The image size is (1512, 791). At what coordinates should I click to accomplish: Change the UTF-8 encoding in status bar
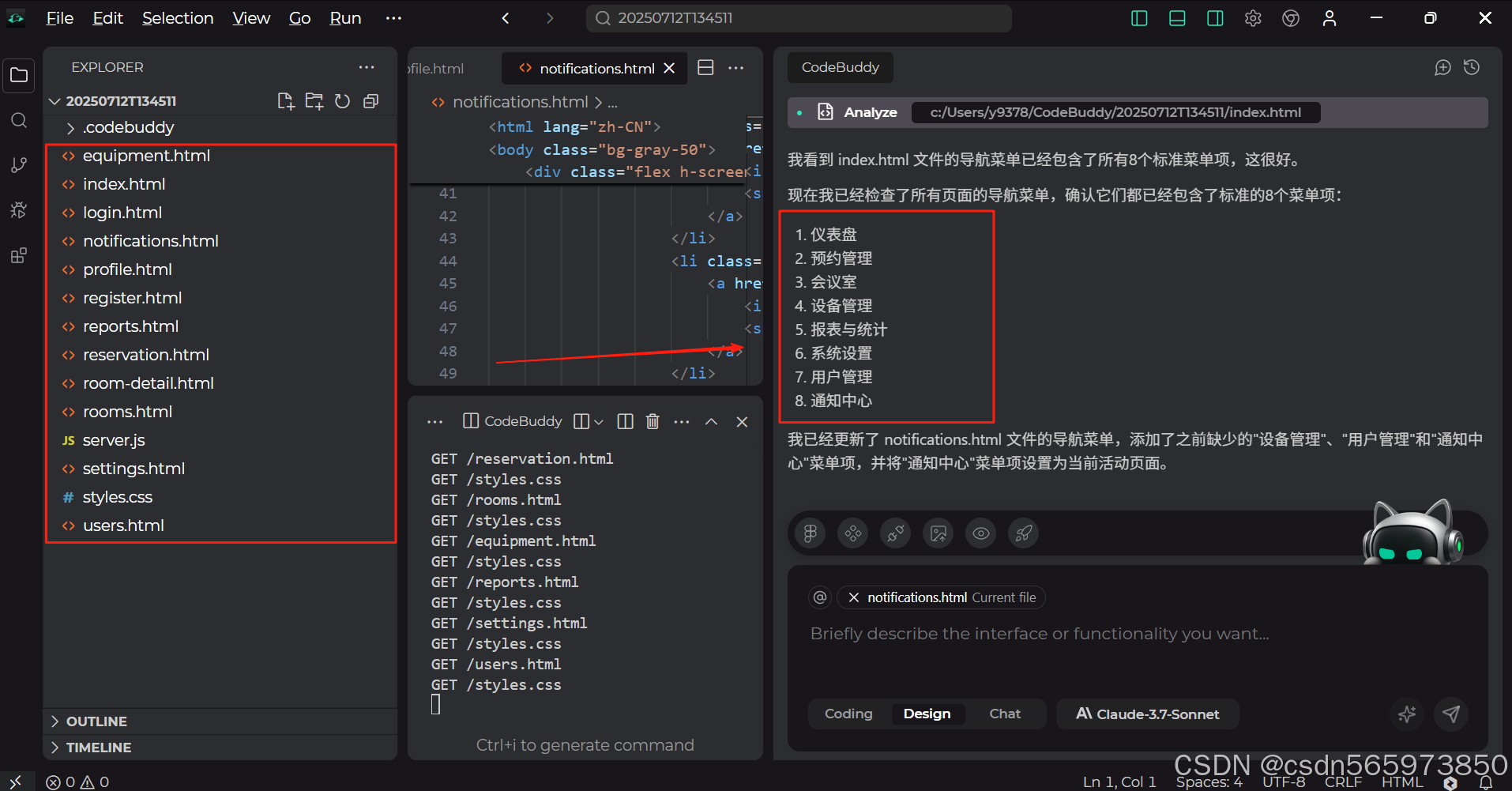[x=1284, y=782]
